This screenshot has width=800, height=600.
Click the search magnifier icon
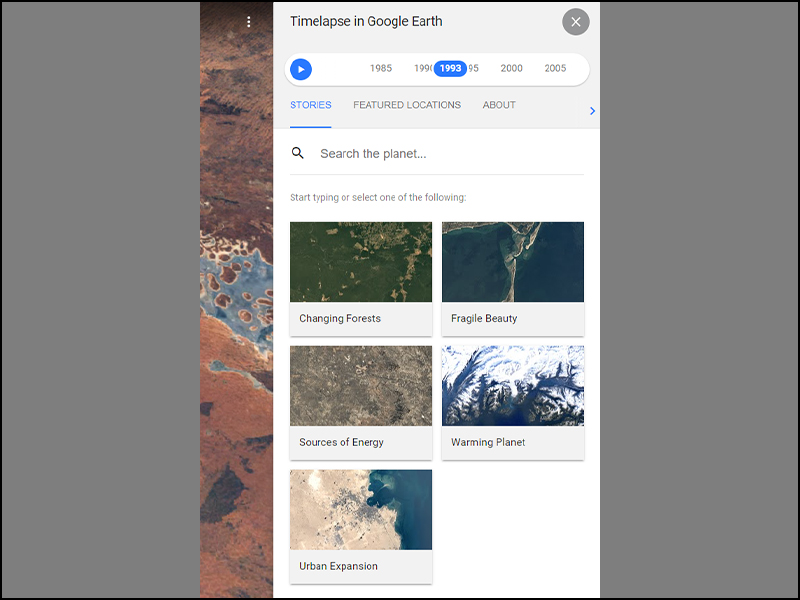[297, 153]
